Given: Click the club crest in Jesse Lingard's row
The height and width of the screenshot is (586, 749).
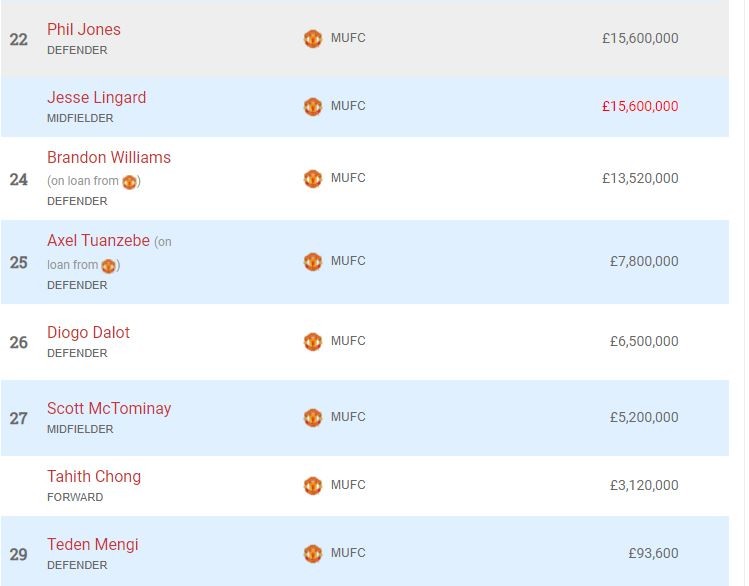Looking at the screenshot, I should (313, 106).
